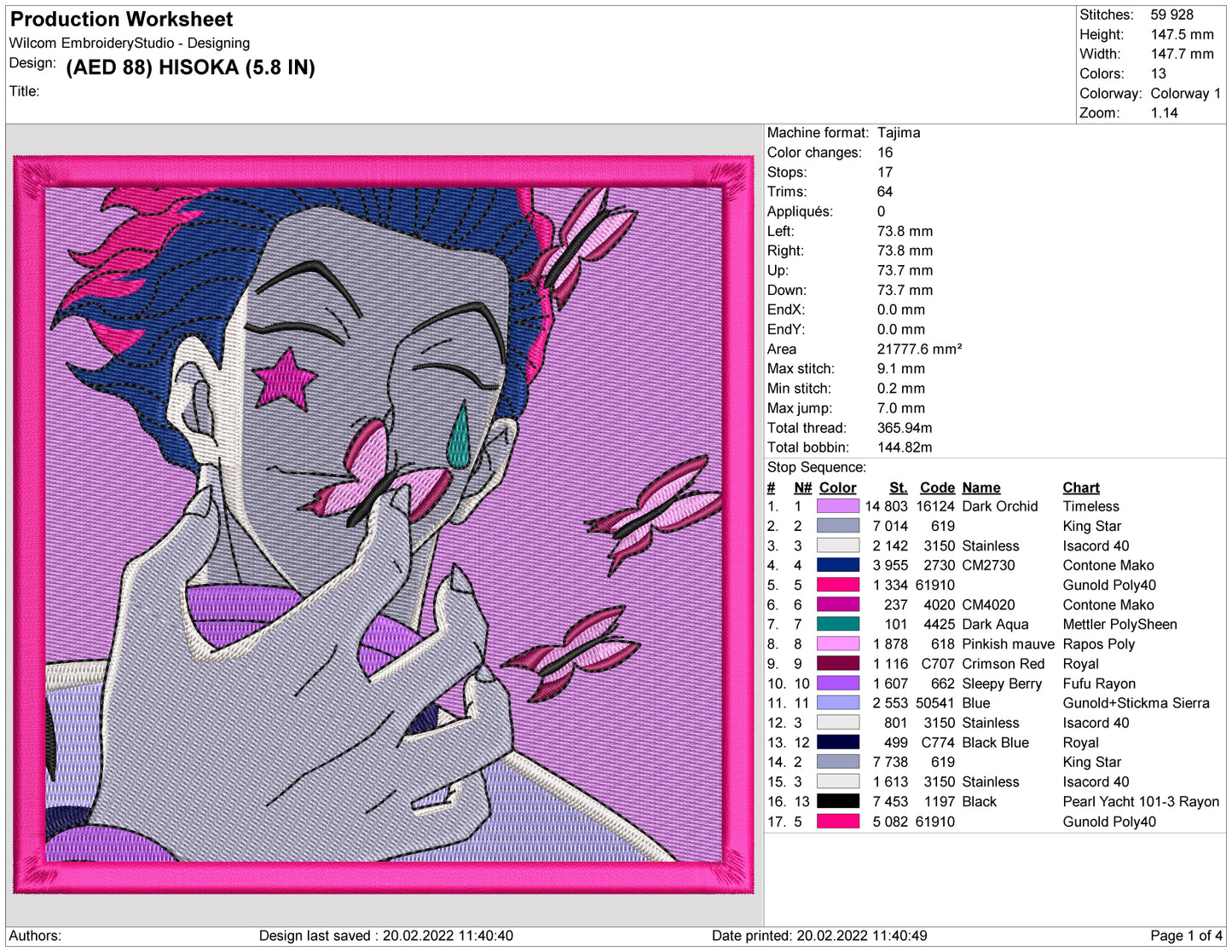
Task: Click 'Page 1 of 4' footer text
Action: coord(1186,936)
